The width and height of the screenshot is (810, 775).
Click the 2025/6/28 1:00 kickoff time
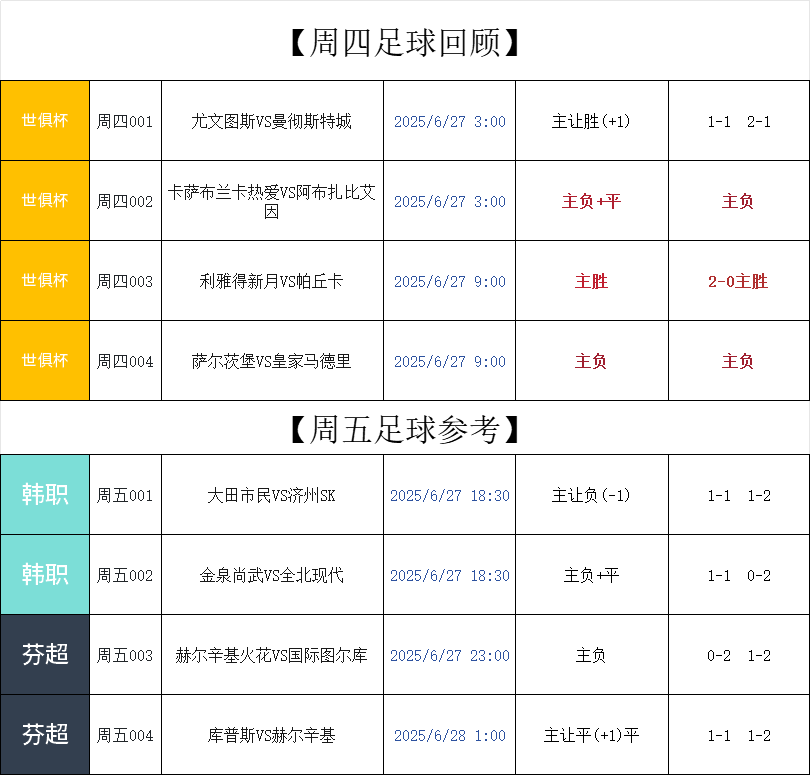point(449,734)
